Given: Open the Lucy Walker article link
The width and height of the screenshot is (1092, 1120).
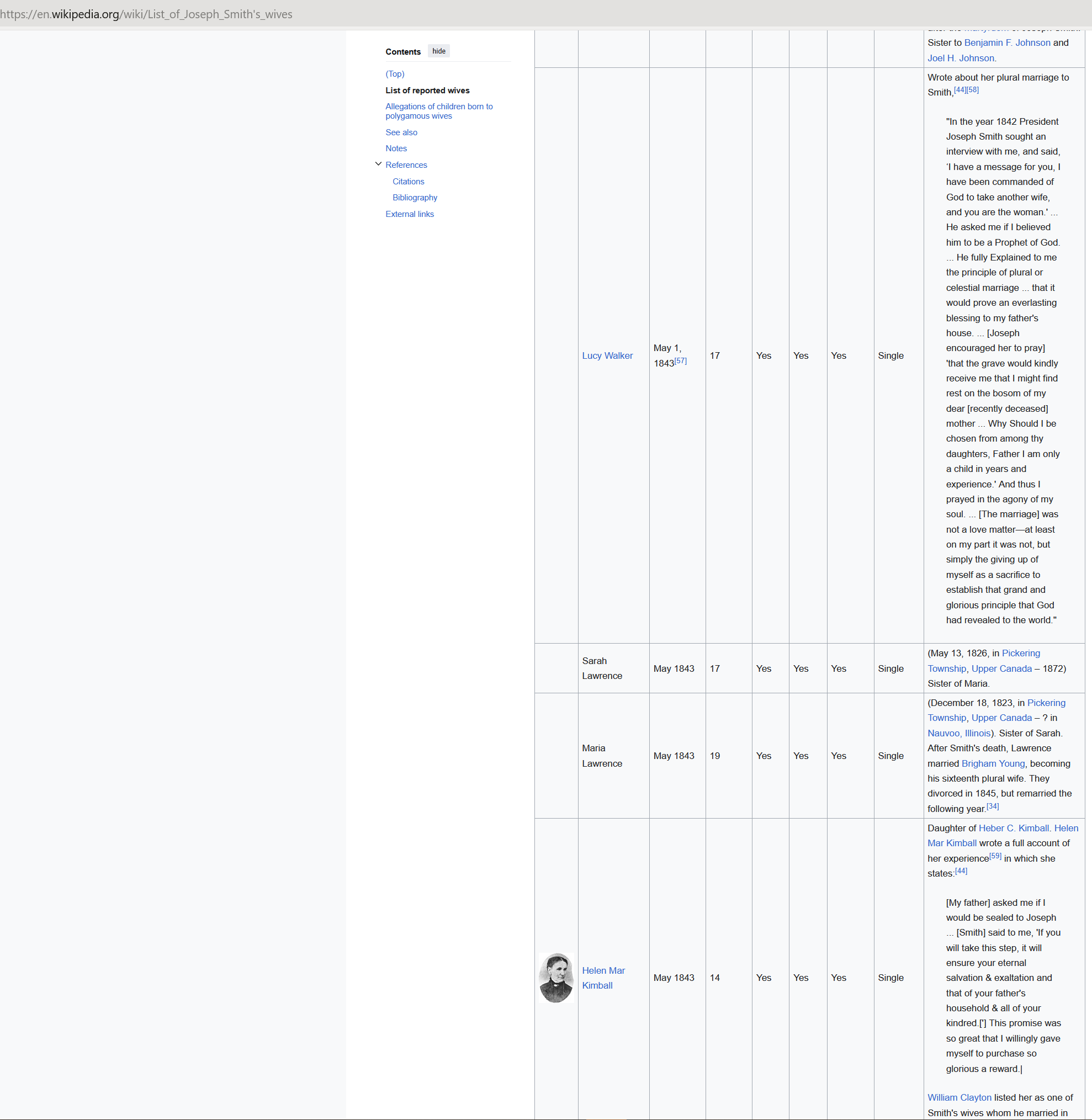Looking at the screenshot, I should pos(607,355).
